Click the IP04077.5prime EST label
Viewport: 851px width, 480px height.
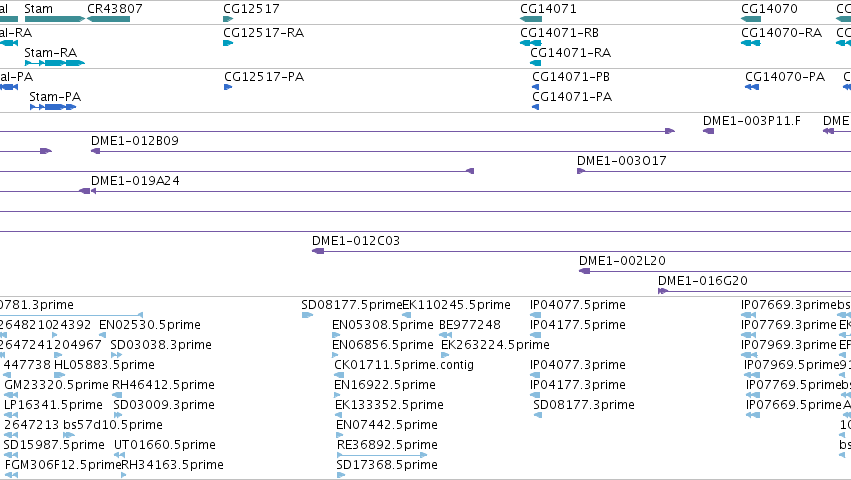tap(577, 305)
